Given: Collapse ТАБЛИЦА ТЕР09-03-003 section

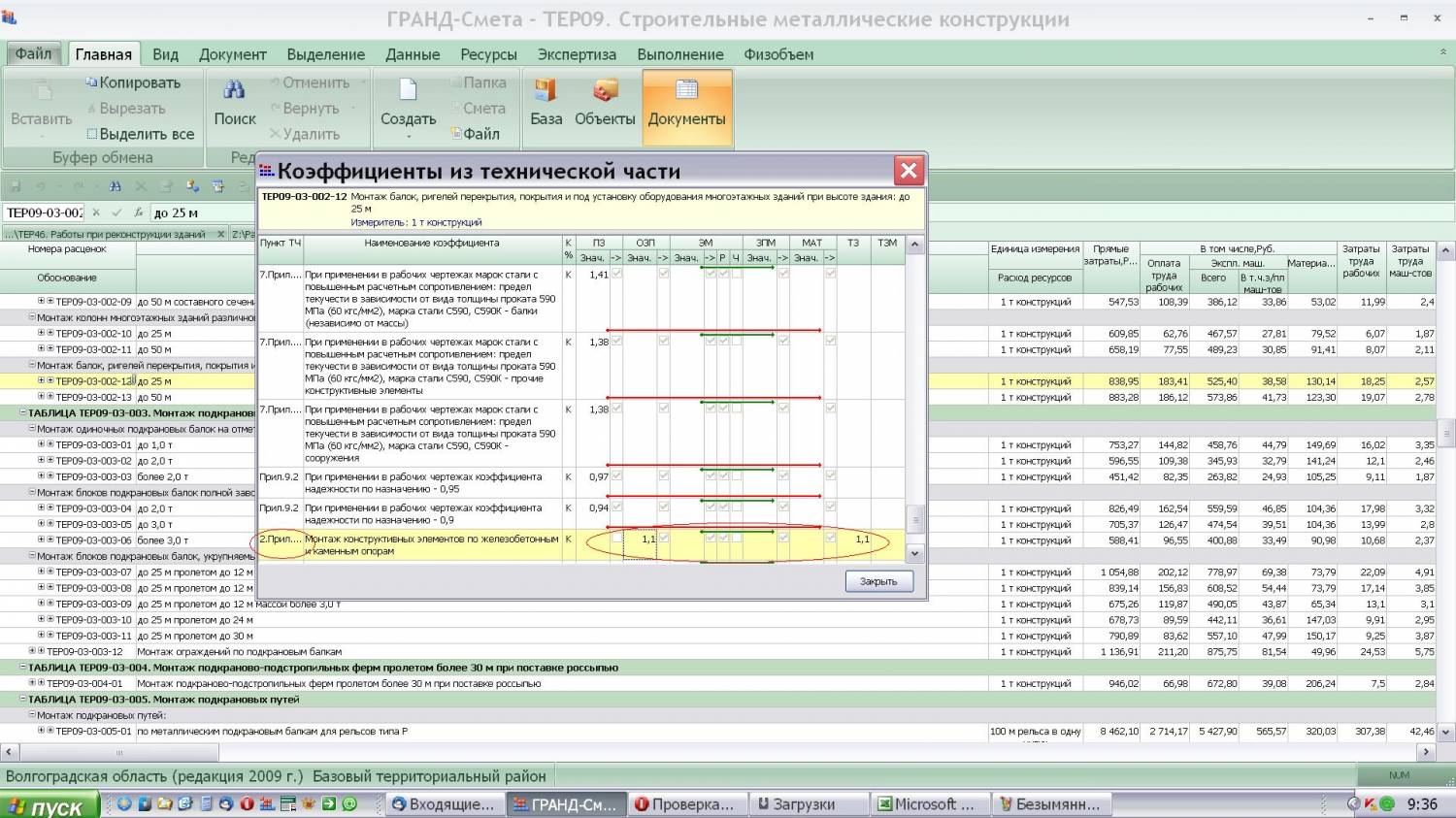Looking at the screenshot, I should (x=22, y=413).
